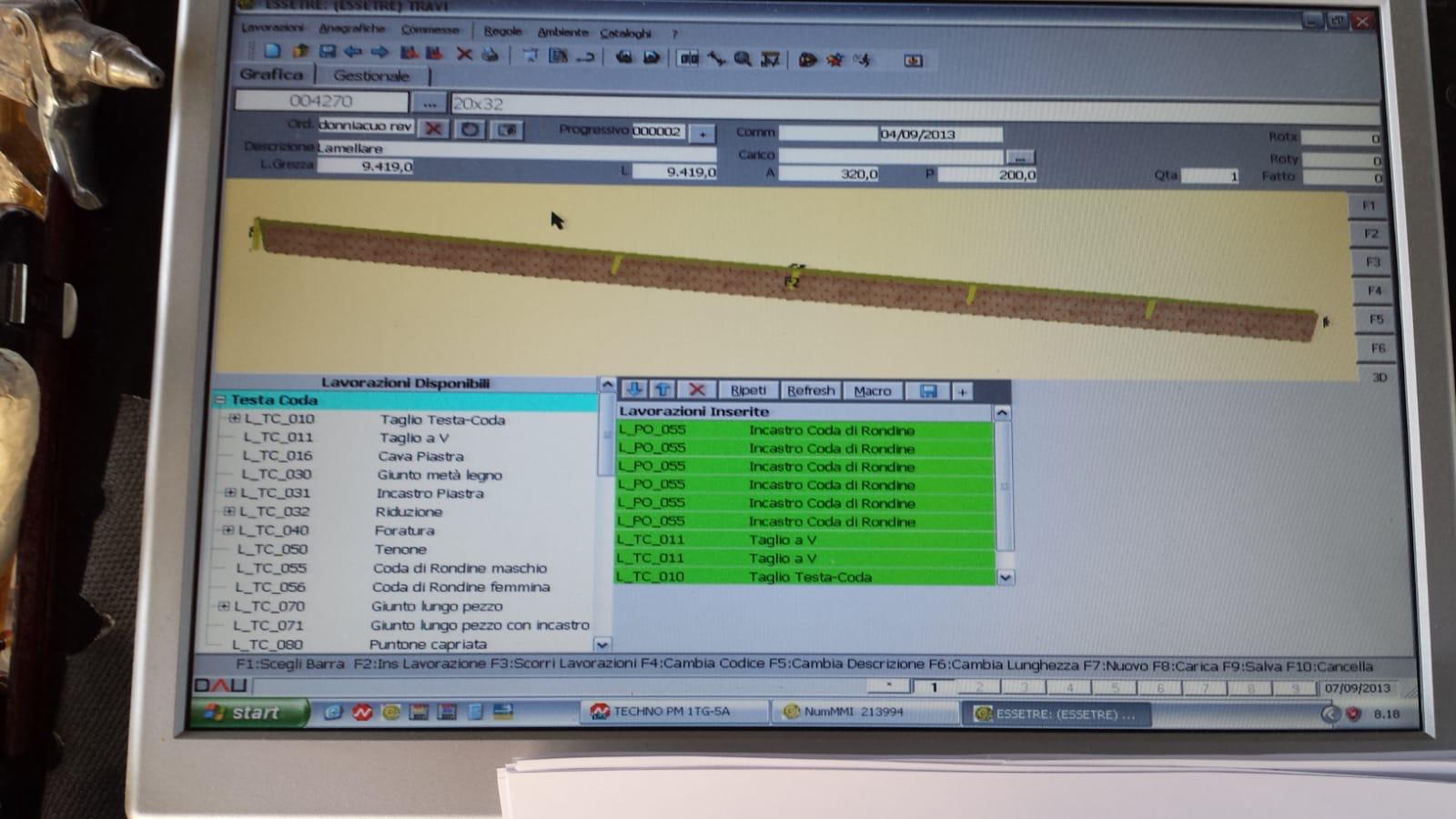Click the F2 side button
Screen dimensions: 1456x819
[1370, 234]
